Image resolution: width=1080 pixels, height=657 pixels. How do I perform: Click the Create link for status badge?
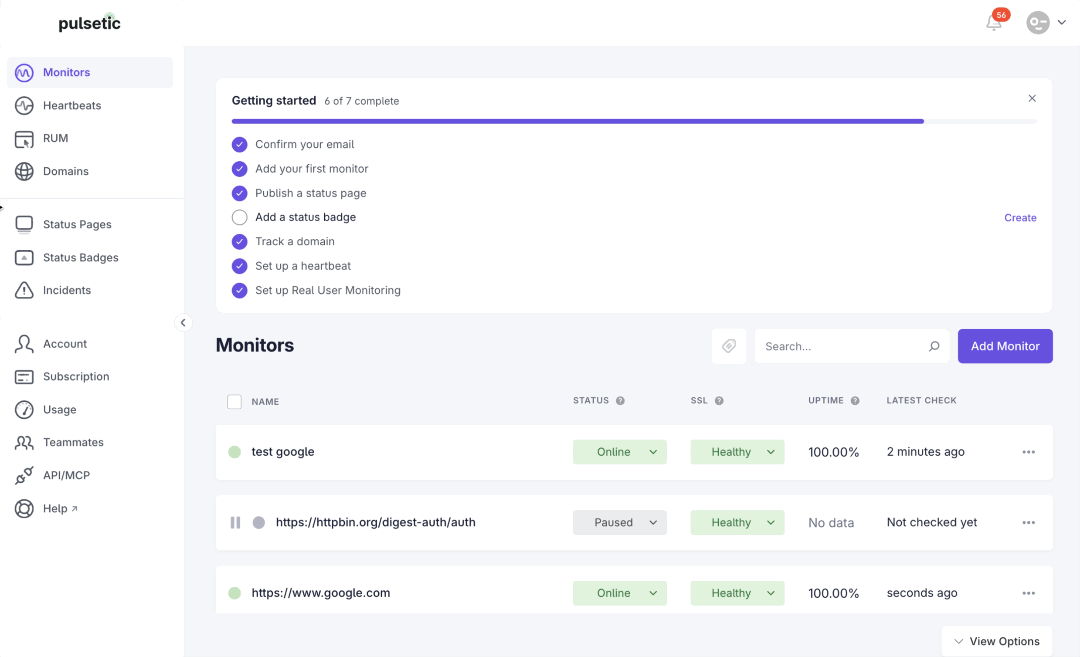click(1020, 218)
